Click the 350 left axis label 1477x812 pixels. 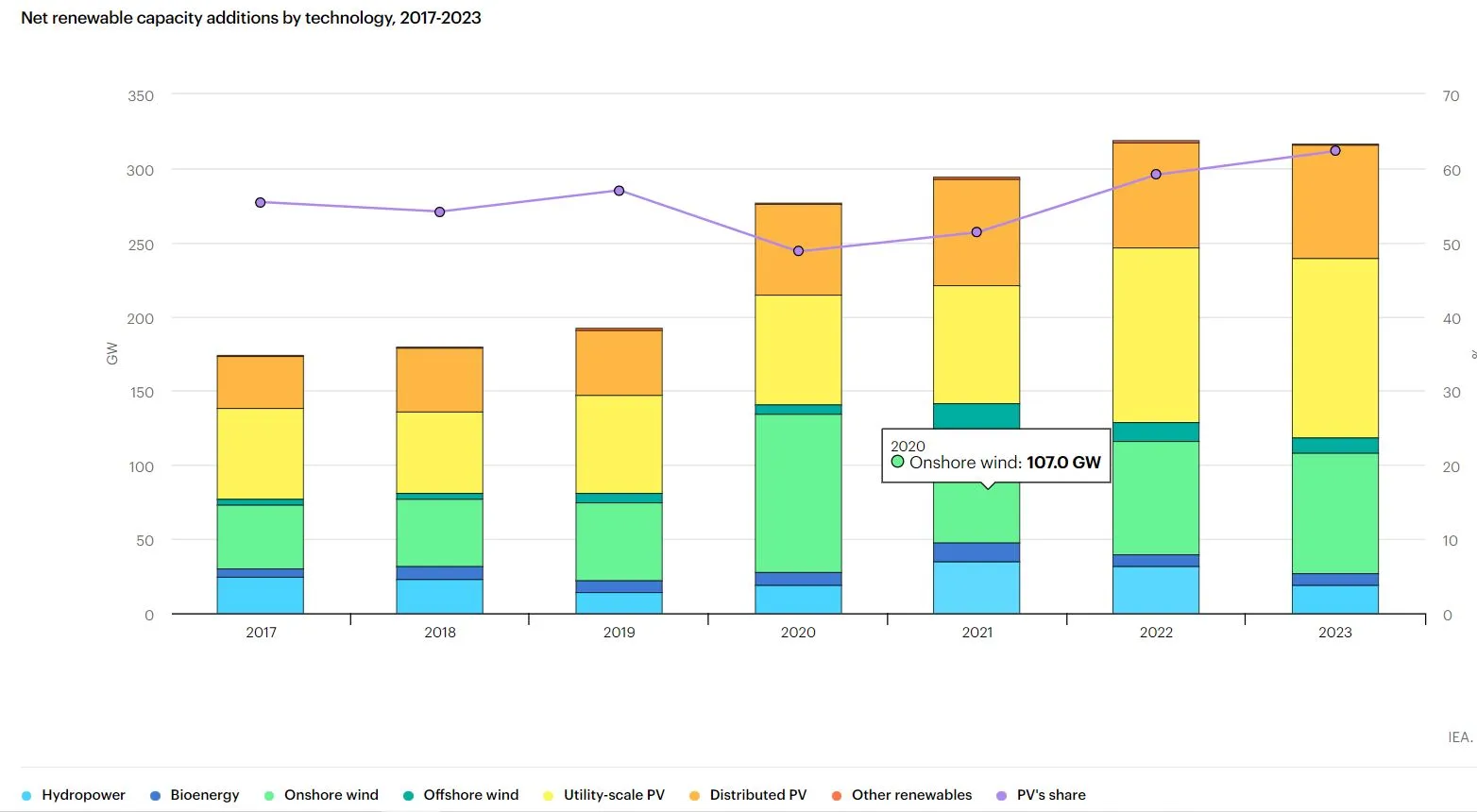(141, 95)
